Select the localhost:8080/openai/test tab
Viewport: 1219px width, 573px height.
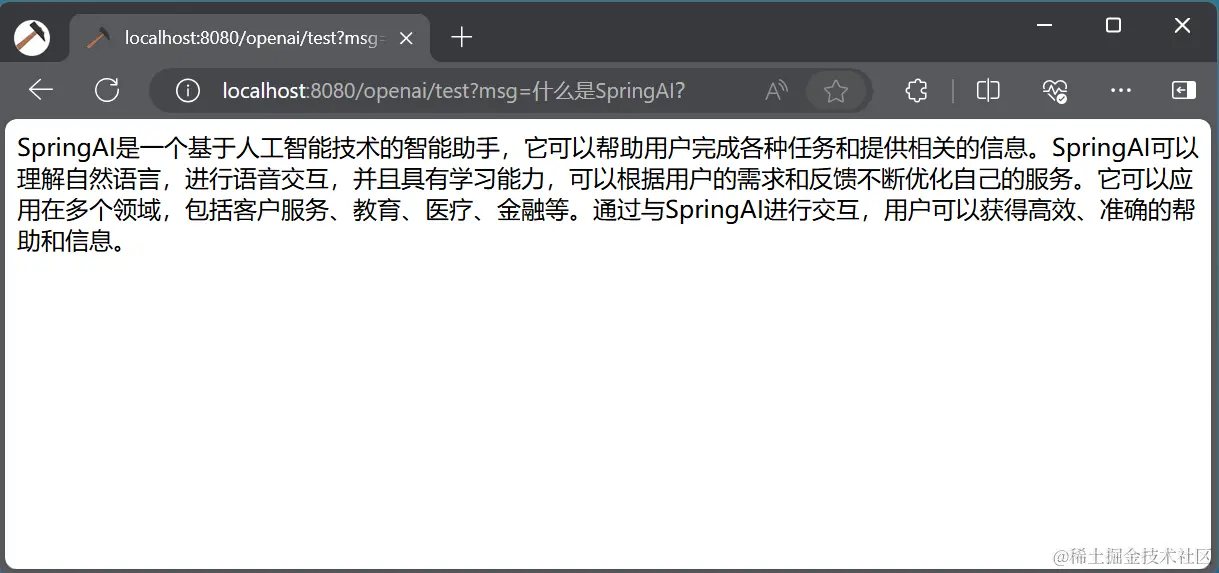(x=250, y=38)
